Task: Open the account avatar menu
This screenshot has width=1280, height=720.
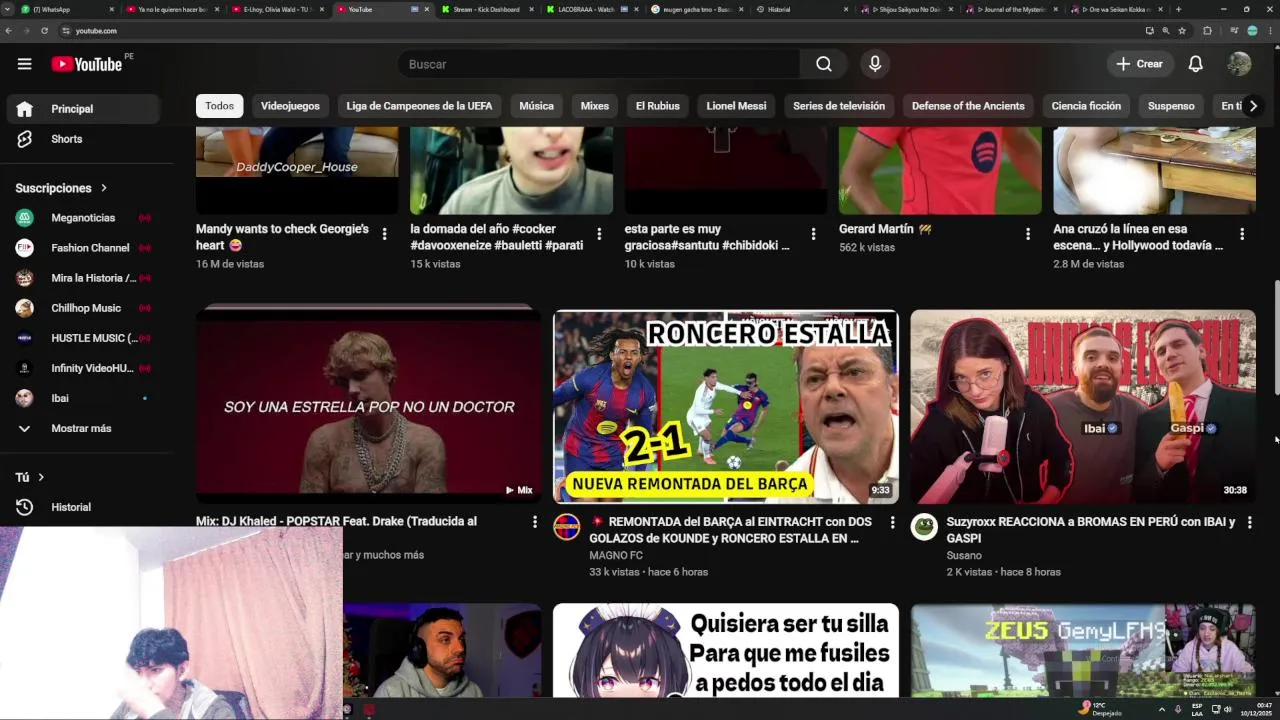Action: click(x=1239, y=64)
